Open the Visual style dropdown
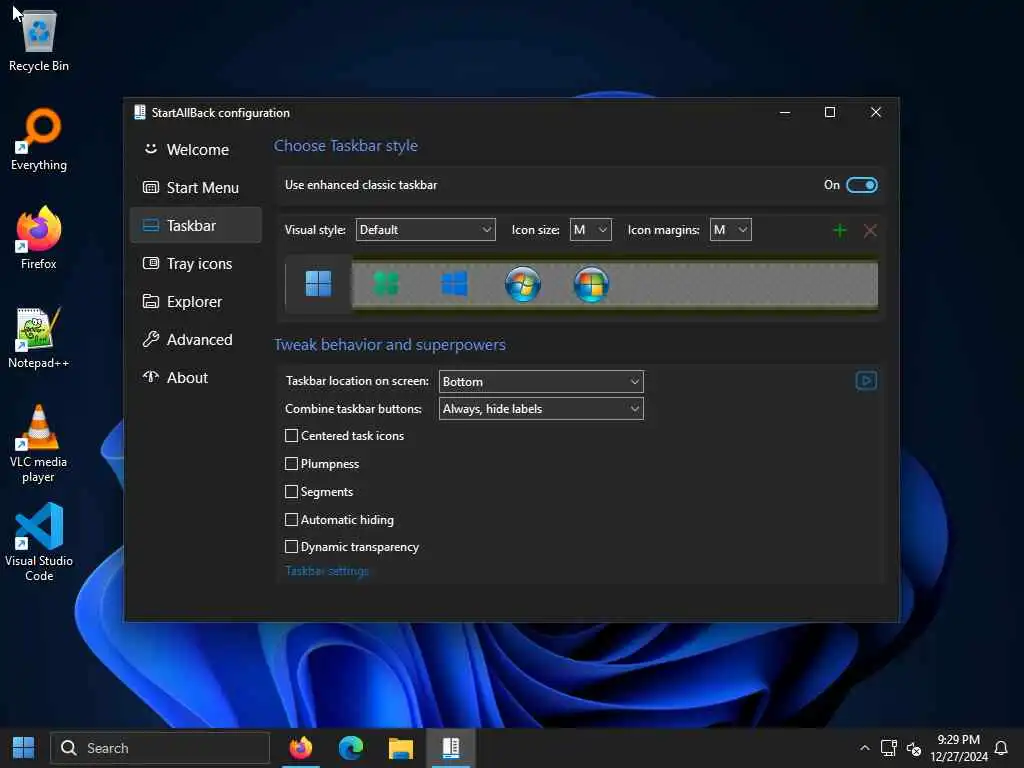1024x768 pixels. point(425,230)
